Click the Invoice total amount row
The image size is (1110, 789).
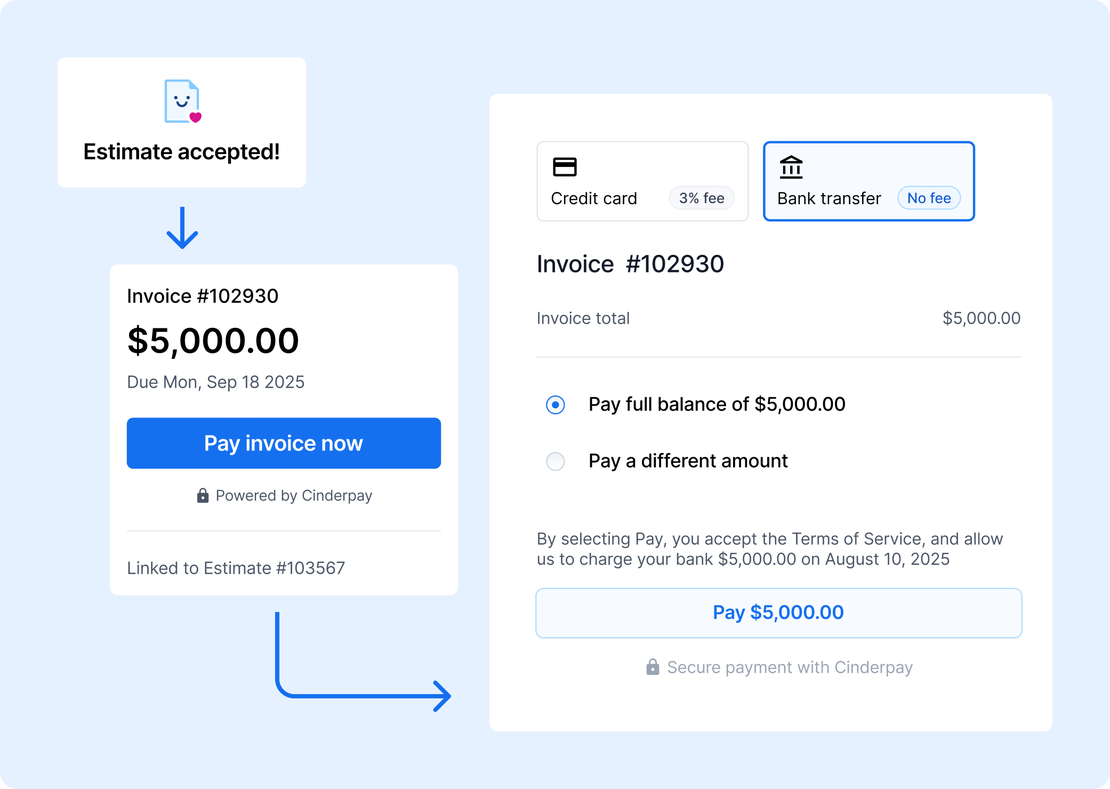pyautogui.click(x=778, y=319)
